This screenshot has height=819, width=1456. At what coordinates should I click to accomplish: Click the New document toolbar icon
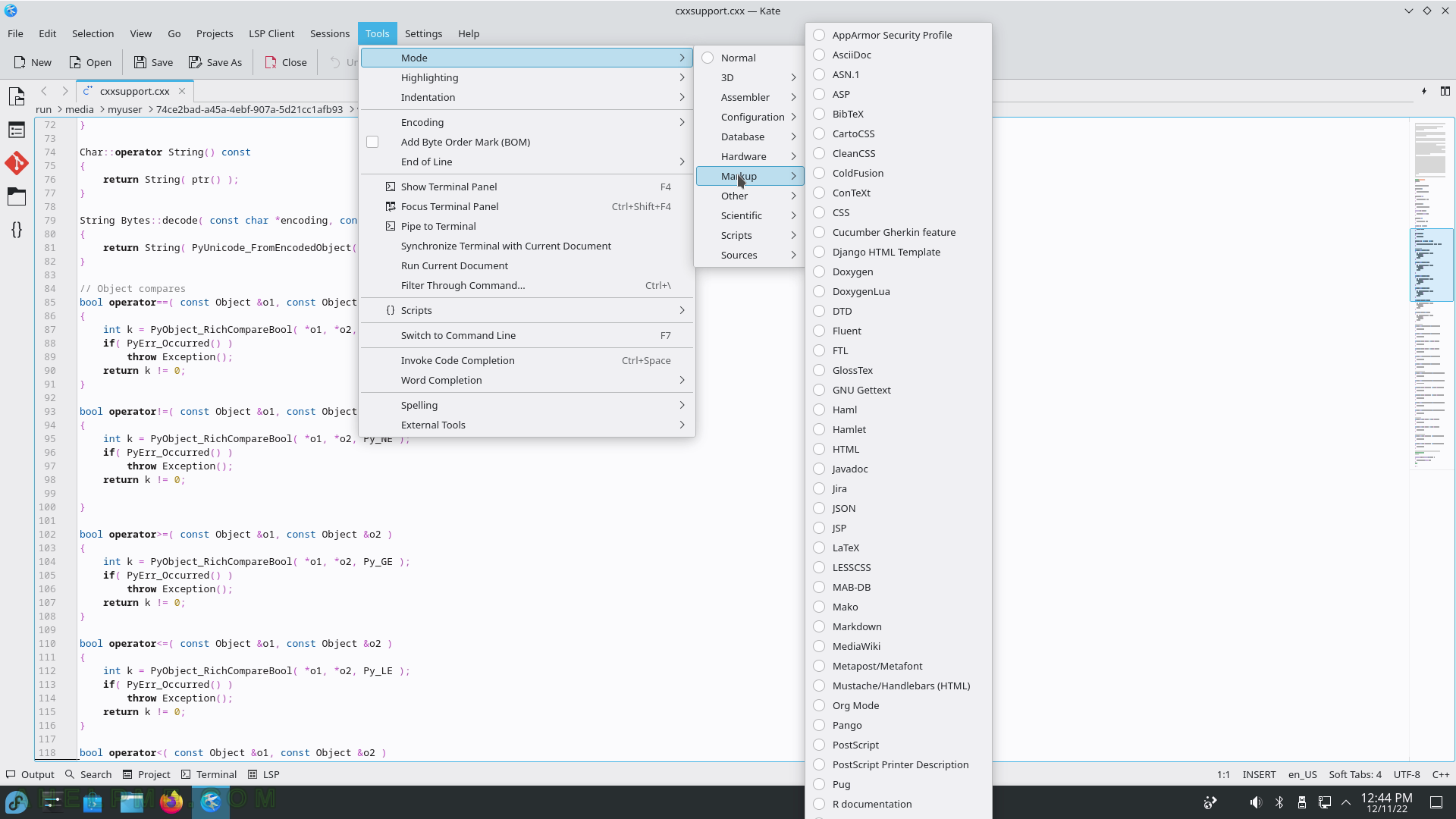(20, 62)
